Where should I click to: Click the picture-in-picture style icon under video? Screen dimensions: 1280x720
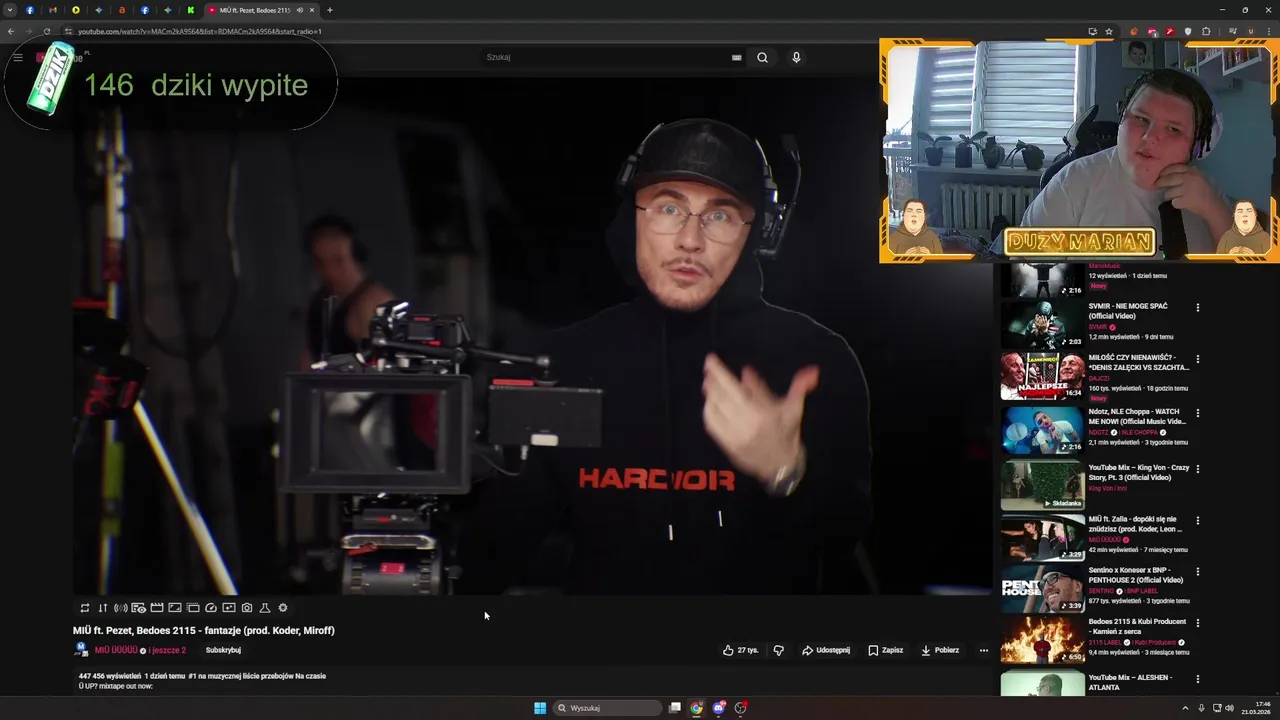coord(229,608)
